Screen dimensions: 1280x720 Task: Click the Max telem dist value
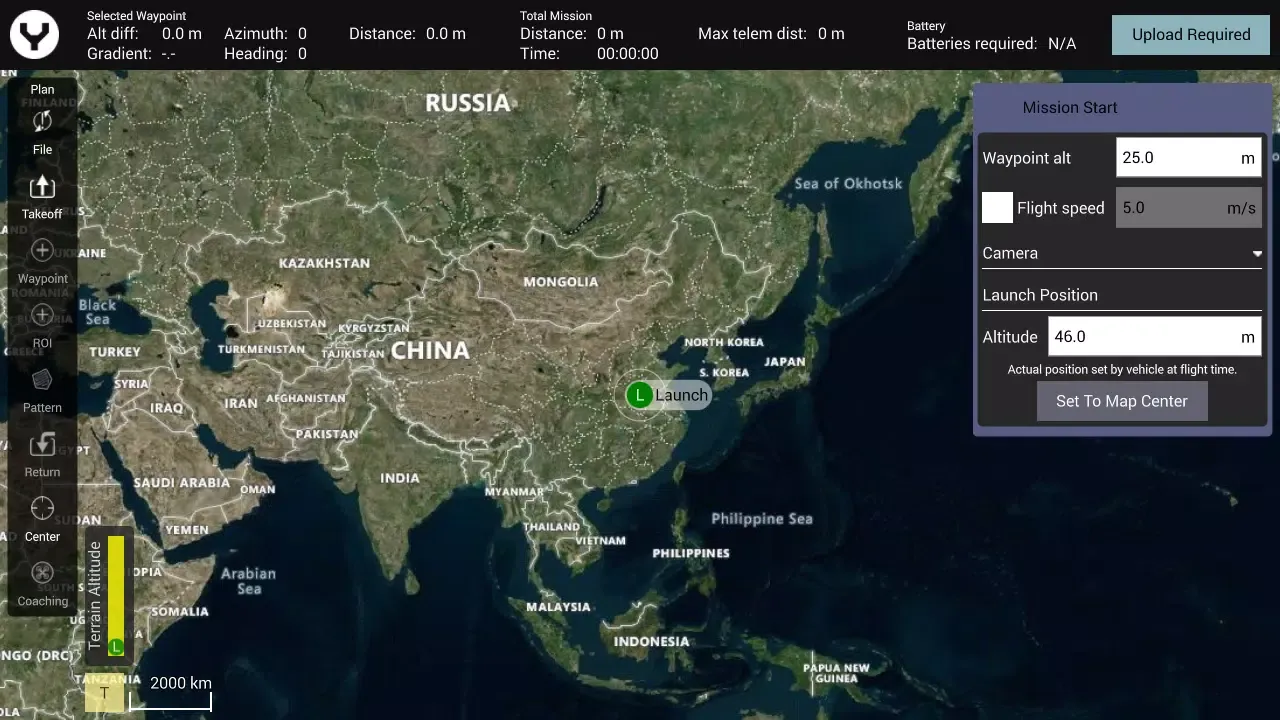point(831,34)
